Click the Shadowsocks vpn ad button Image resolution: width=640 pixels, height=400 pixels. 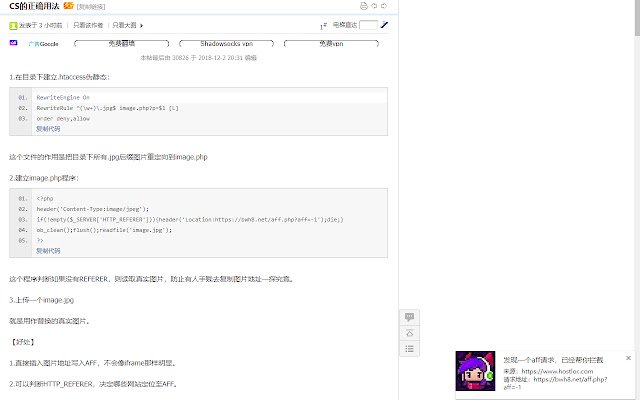click(227, 43)
